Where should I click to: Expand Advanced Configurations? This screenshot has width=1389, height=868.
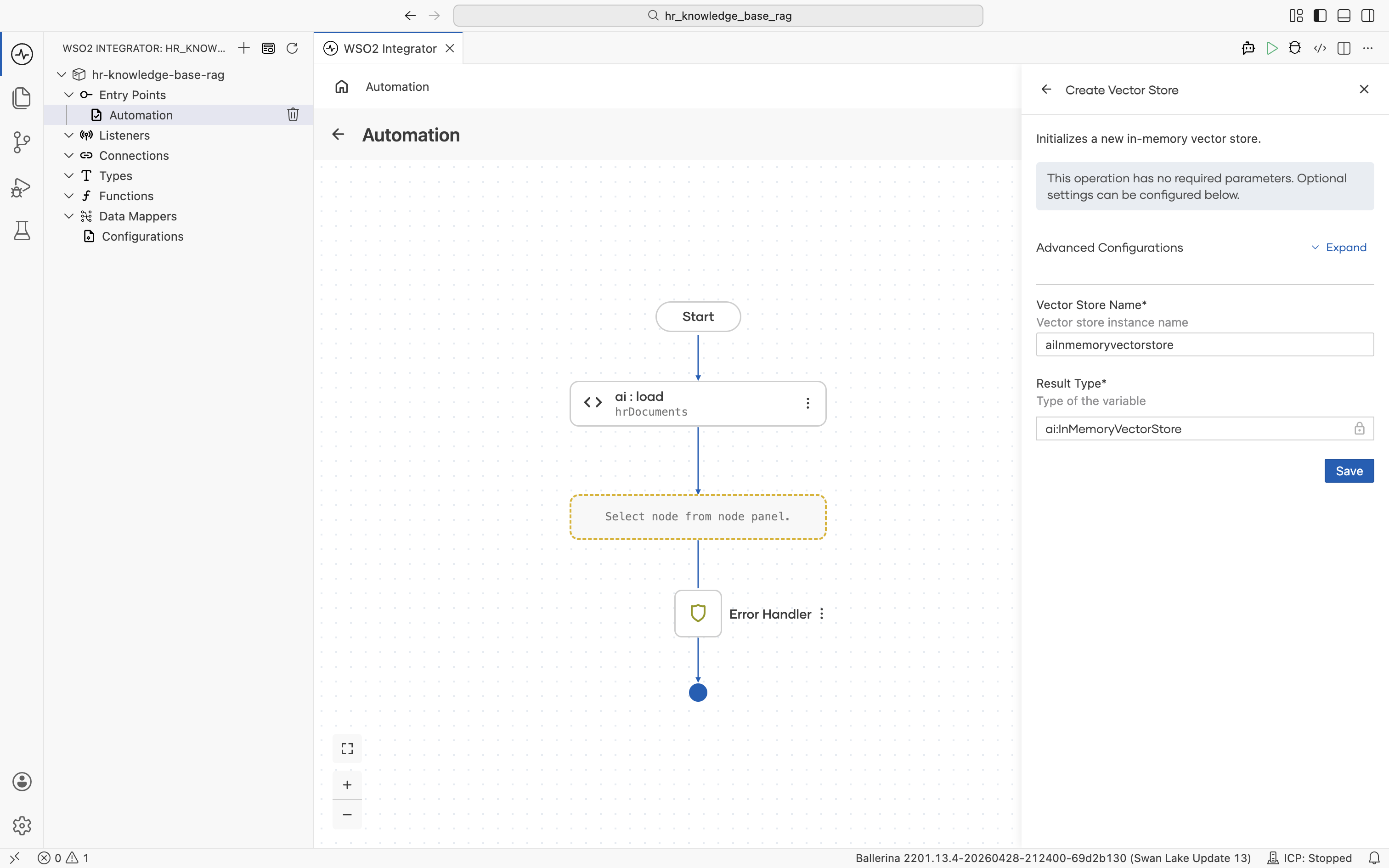point(1339,248)
